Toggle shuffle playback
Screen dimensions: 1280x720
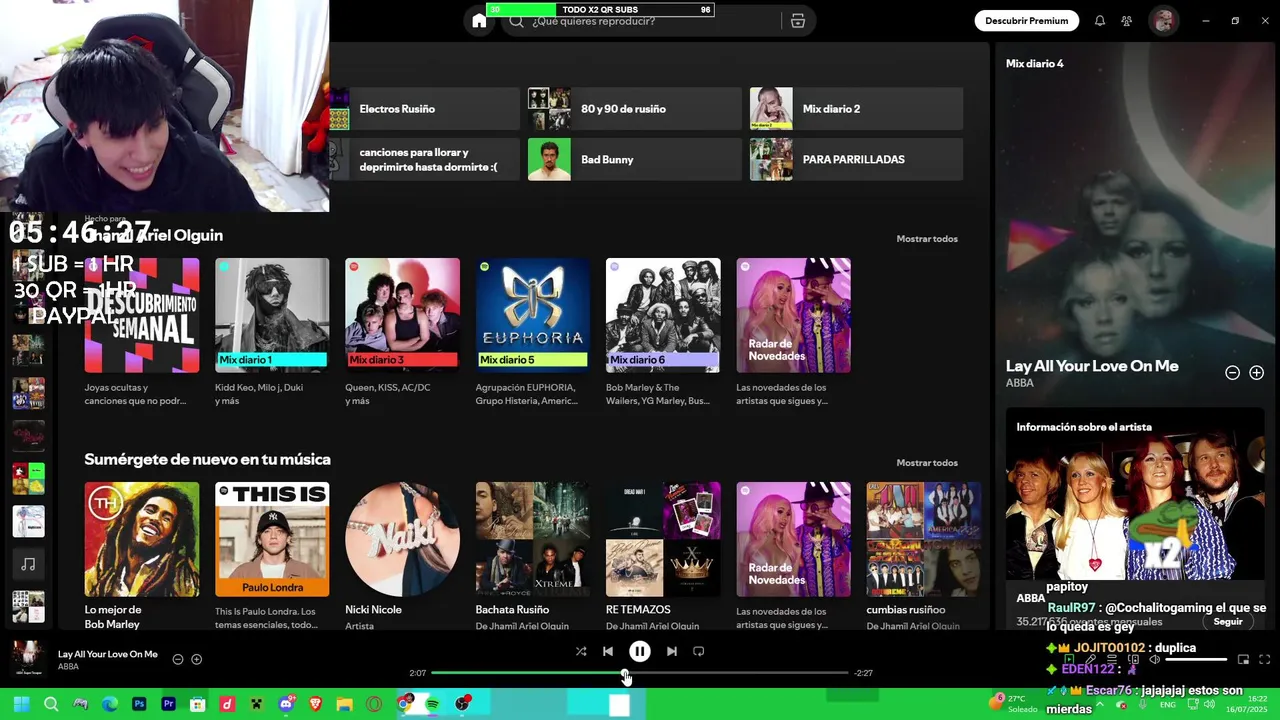point(581,651)
